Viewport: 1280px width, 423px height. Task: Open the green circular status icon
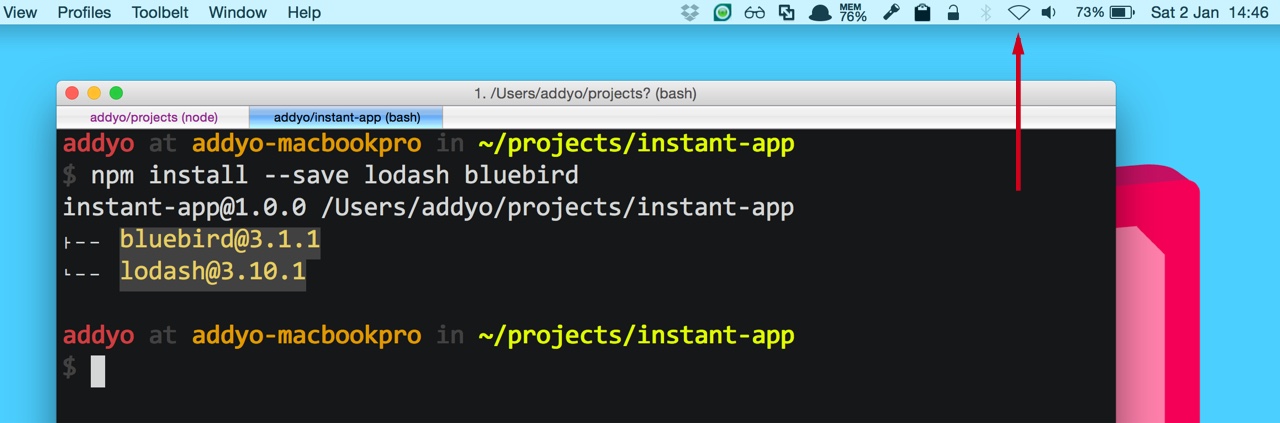point(722,13)
